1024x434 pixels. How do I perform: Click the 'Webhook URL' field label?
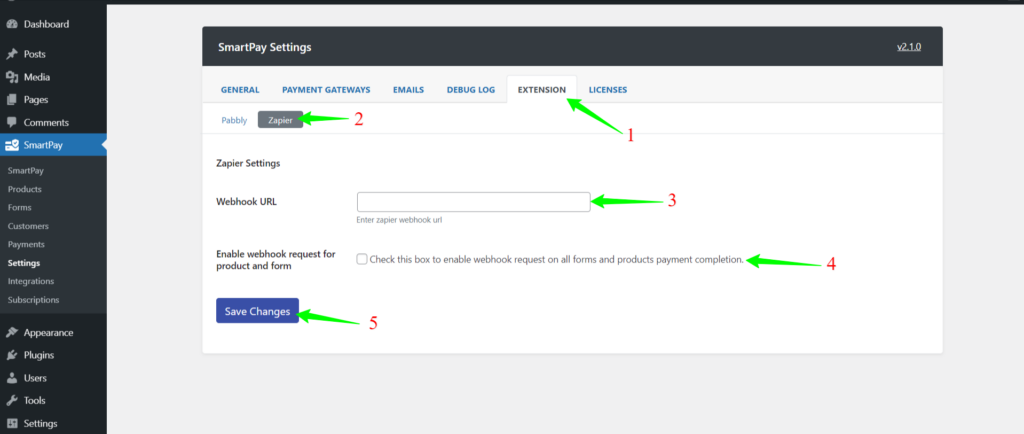[x=246, y=202]
